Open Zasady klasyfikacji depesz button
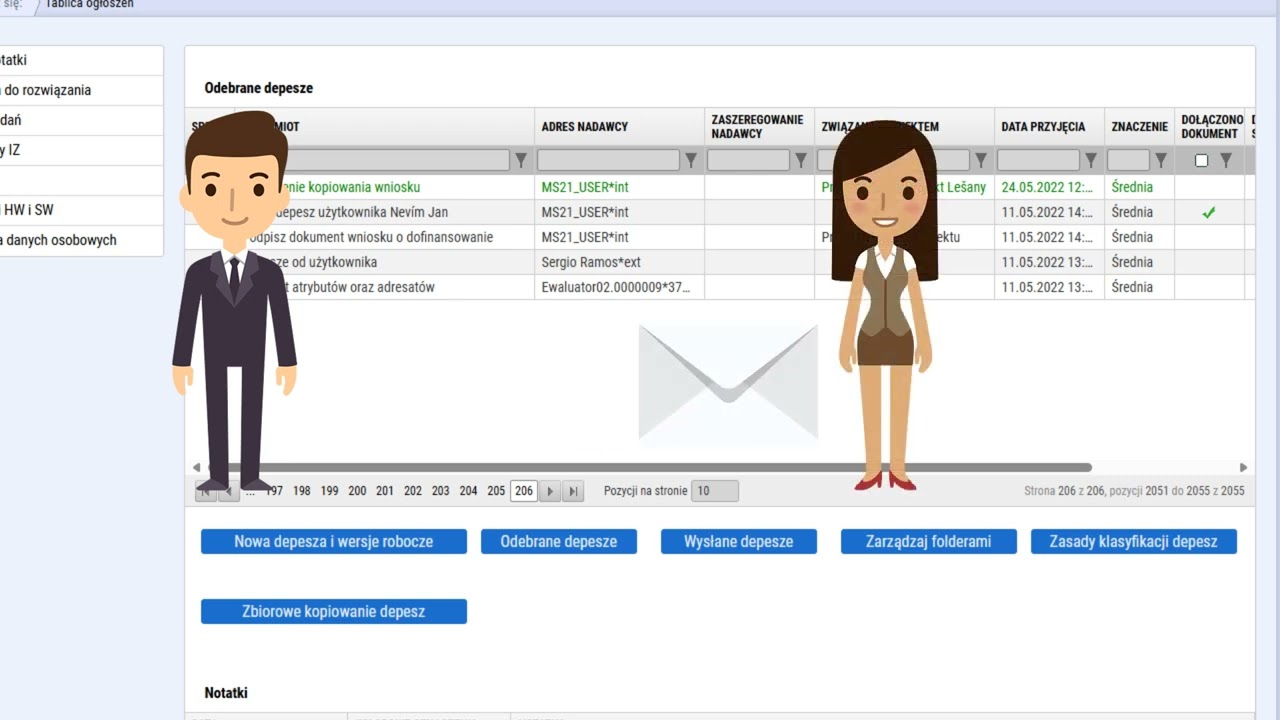Image resolution: width=1280 pixels, height=720 pixels. coord(1134,541)
